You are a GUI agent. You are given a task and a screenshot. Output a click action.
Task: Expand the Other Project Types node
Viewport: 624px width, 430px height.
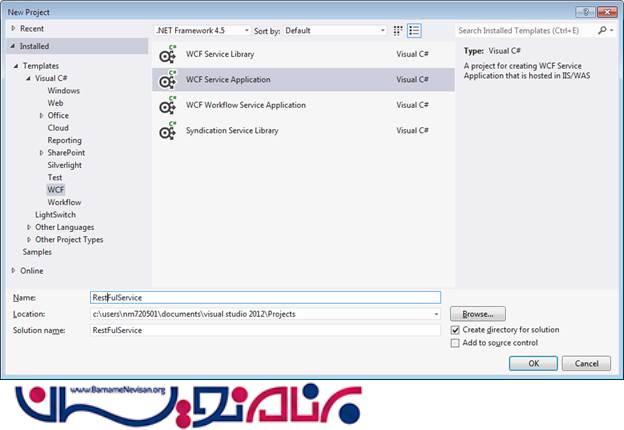pyautogui.click(x=29, y=240)
